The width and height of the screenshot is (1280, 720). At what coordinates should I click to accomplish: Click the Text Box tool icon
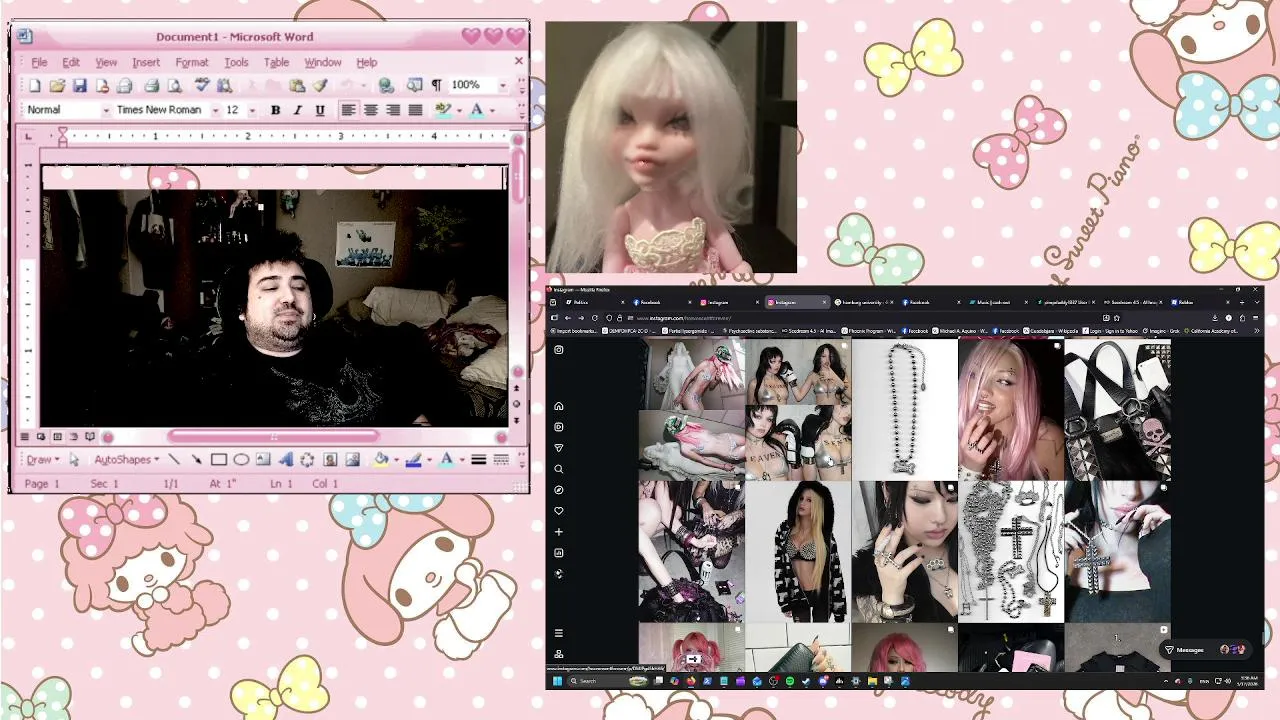click(263, 460)
